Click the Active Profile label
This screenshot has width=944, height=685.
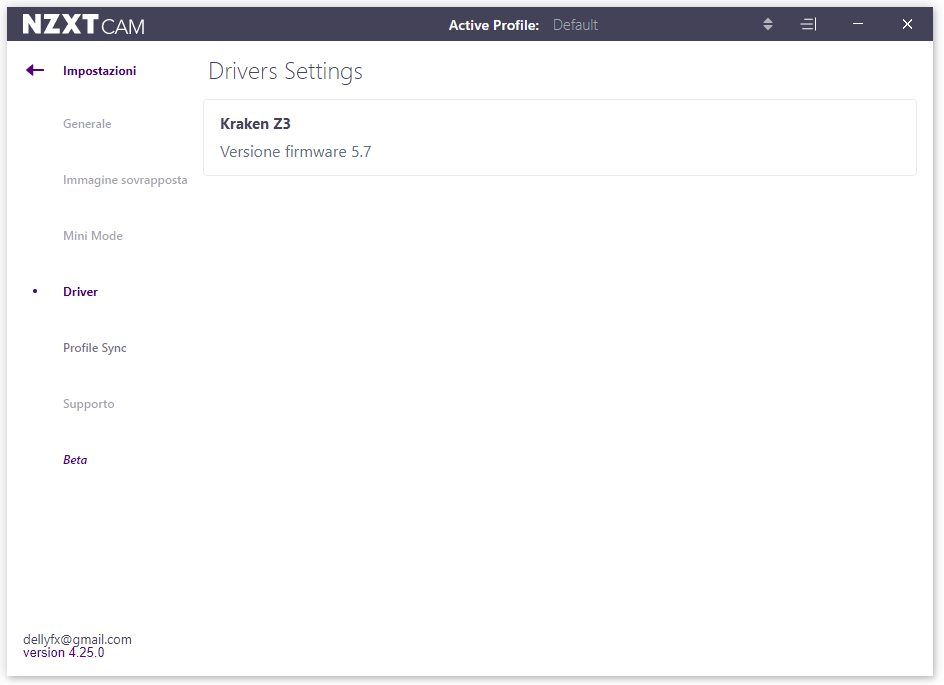(494, 25)
